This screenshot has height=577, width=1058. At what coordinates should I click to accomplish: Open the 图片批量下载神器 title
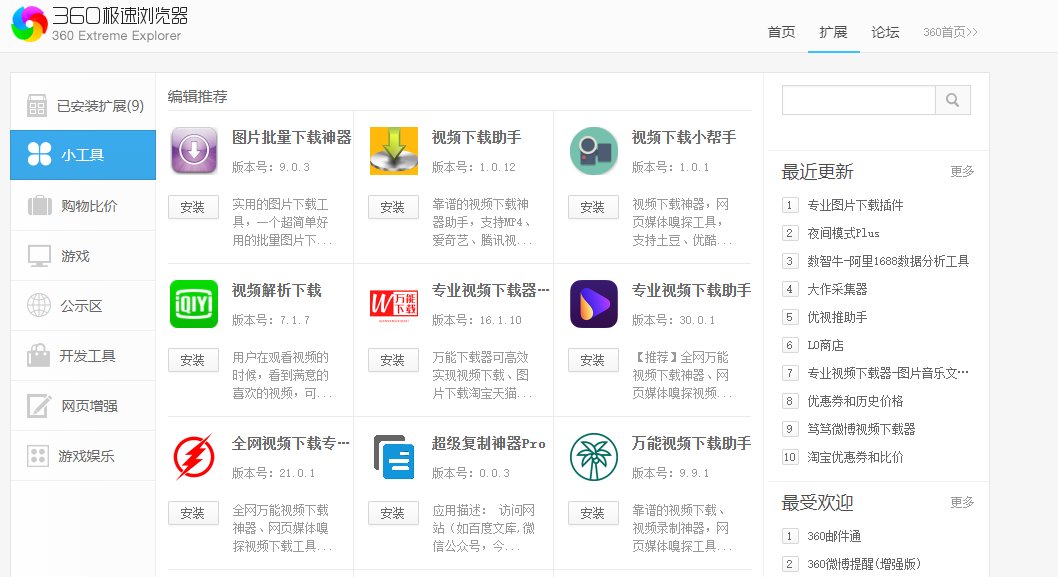coord(291,138)
